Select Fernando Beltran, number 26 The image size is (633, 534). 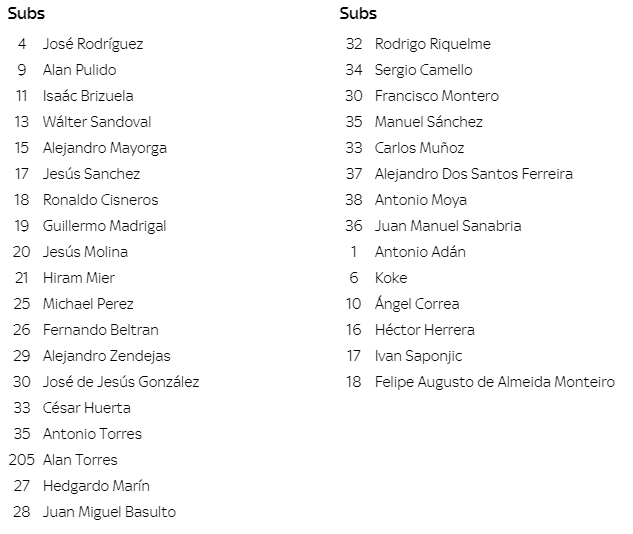click(100, 330)
